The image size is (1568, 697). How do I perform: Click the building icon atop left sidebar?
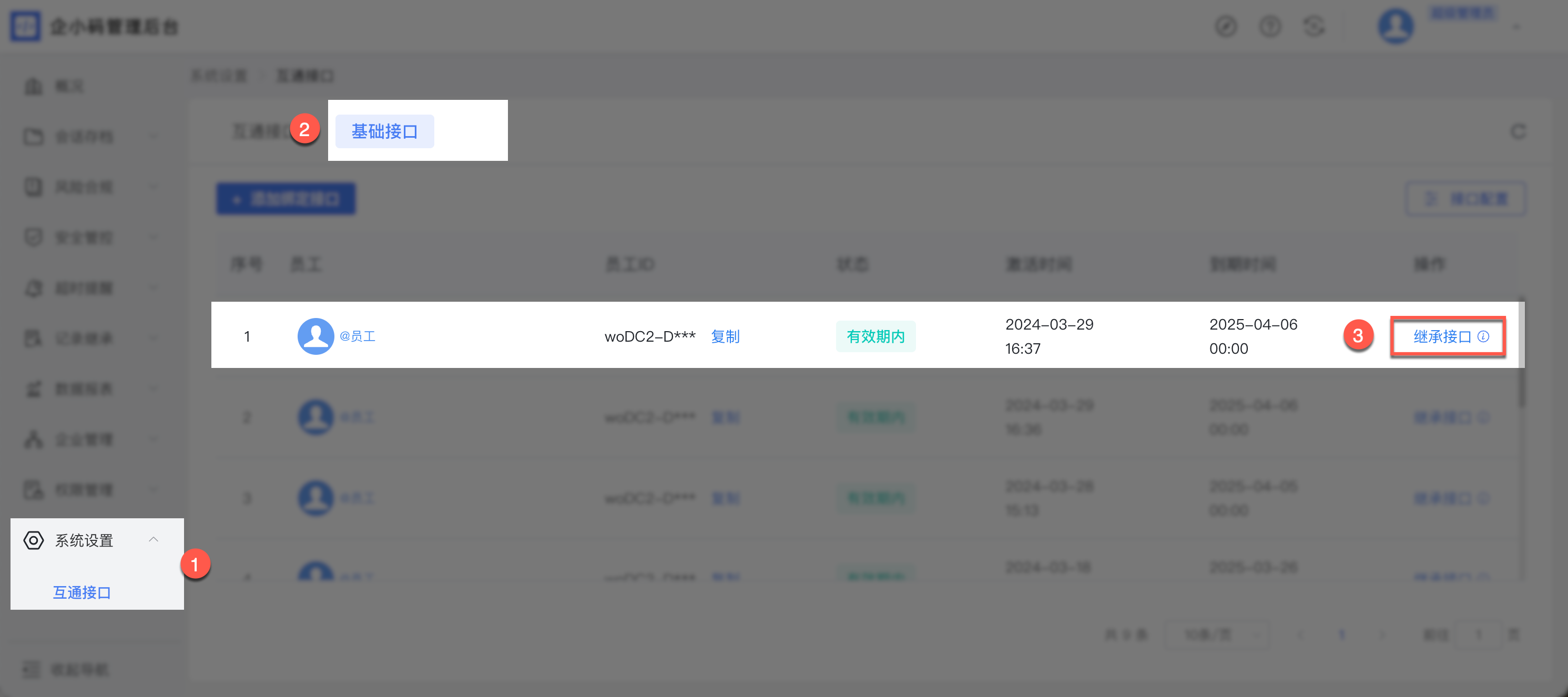click(x=34, y=86)
